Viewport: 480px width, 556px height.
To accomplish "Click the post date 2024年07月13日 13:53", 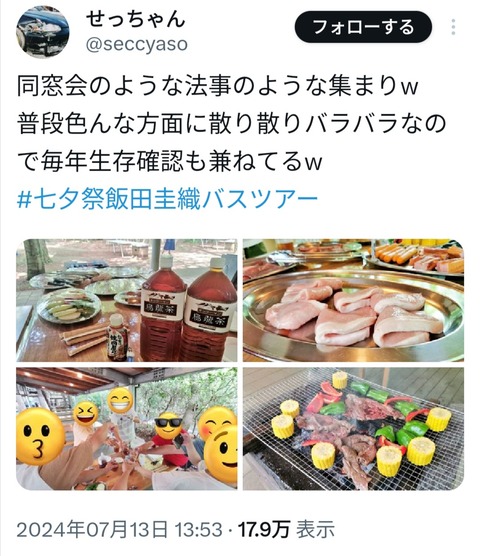I will (119, 529).
